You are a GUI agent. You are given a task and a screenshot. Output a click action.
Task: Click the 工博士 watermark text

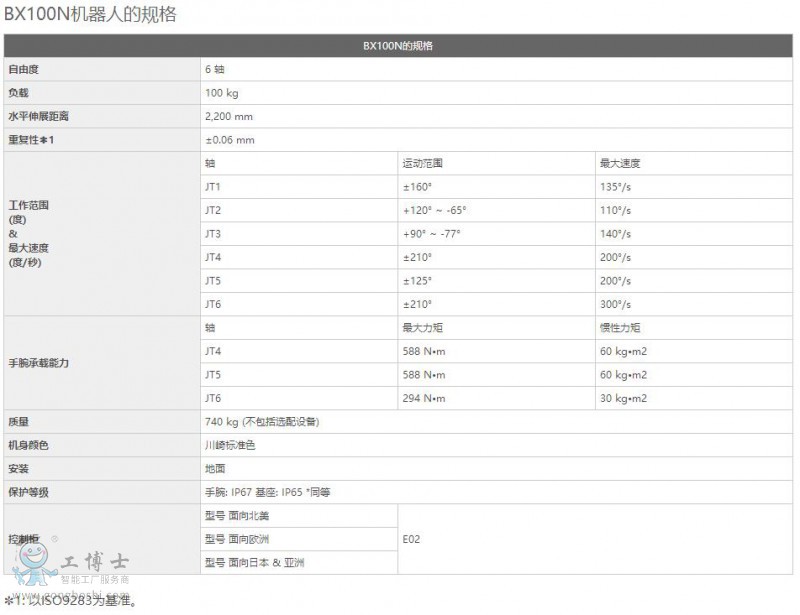tap(94, 561)
